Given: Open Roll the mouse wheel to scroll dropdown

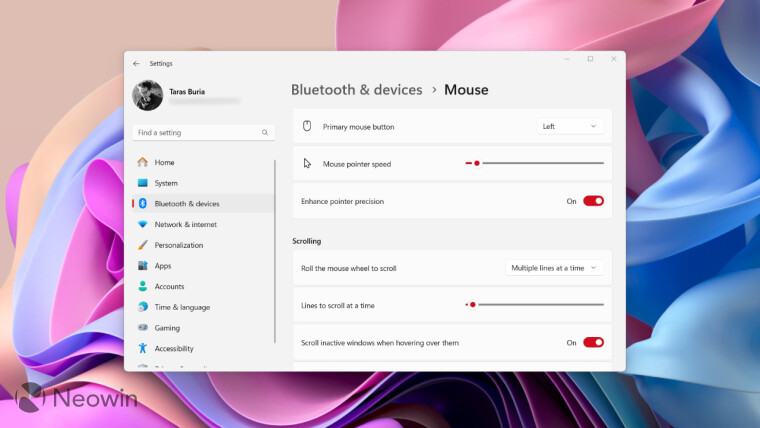Looking at the screenshot, I should 554,268.
